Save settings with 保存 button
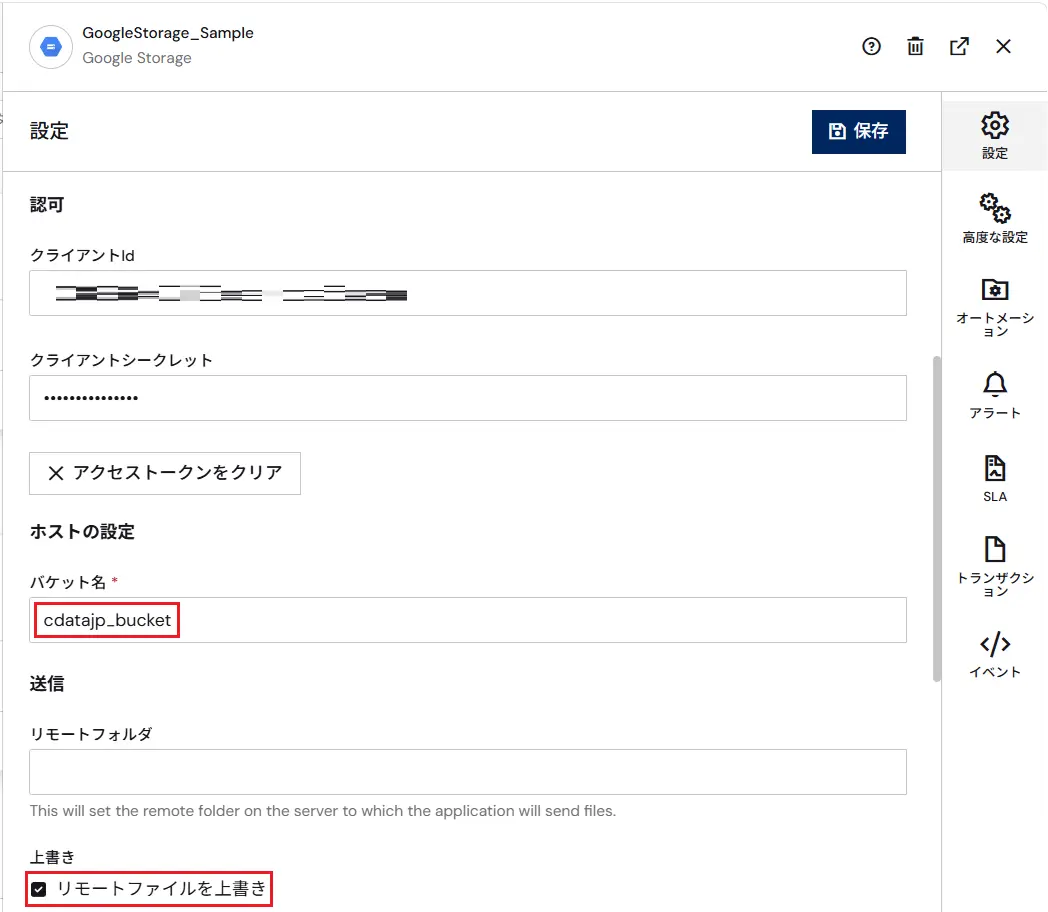The image size is (1048, 912). (x=859, y=132)
